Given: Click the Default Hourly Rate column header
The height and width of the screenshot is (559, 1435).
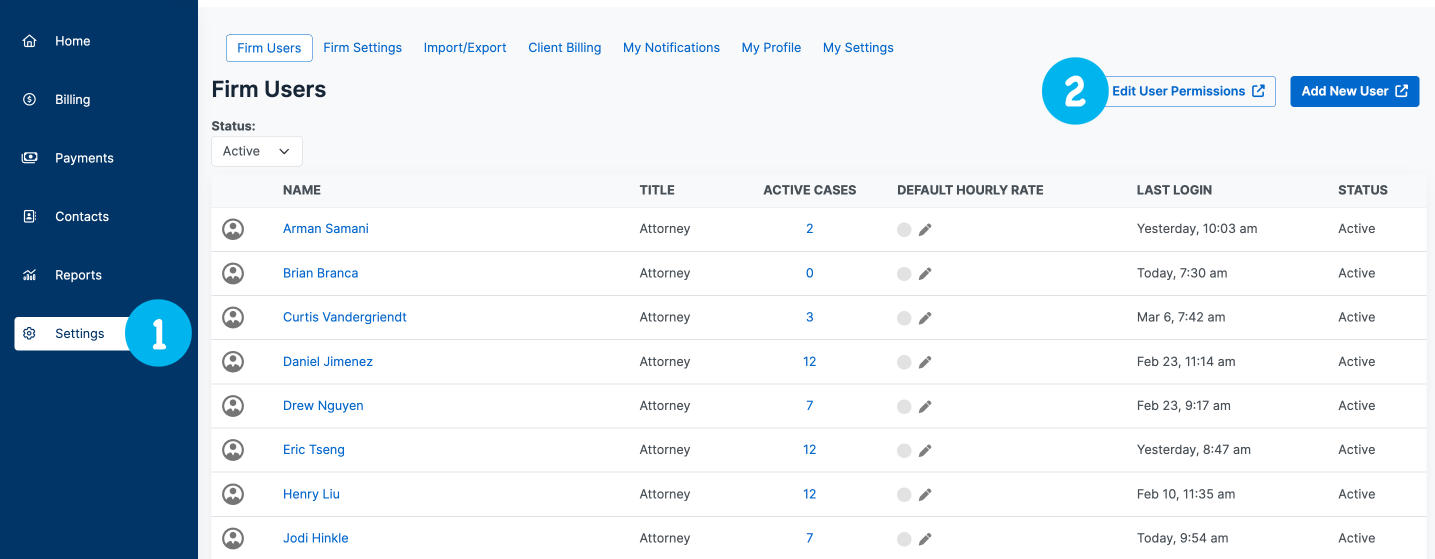Looking at the screenshot, I should 970,190.
